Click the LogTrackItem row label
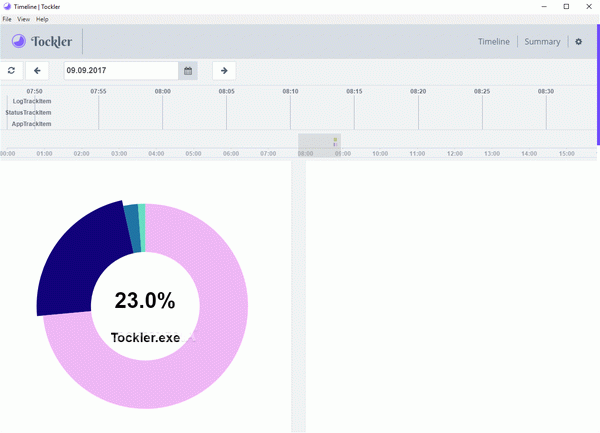Screen dimensions: 600x433 tap(31, 101)
